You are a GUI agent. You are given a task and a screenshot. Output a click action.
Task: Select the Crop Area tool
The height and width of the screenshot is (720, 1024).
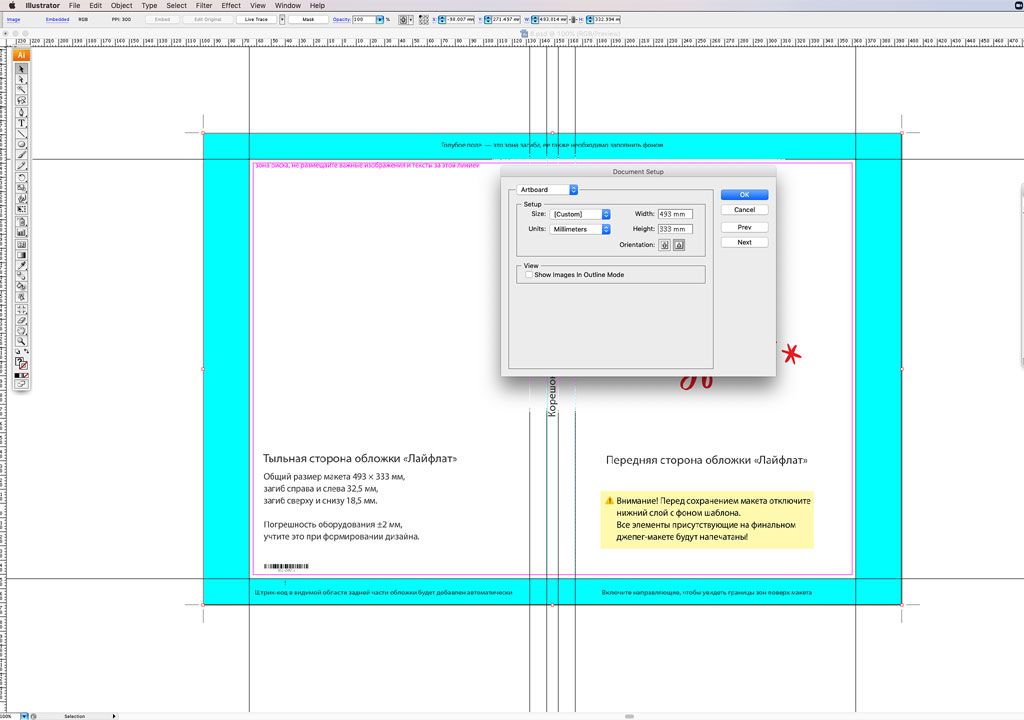point(22,310)
